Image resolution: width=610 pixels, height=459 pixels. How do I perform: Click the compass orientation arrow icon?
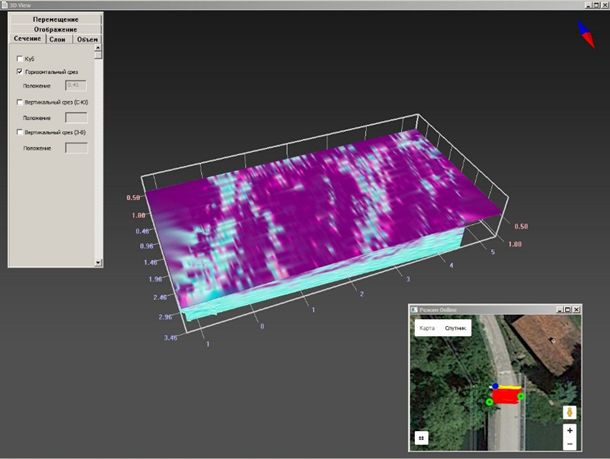pos(586,31)
